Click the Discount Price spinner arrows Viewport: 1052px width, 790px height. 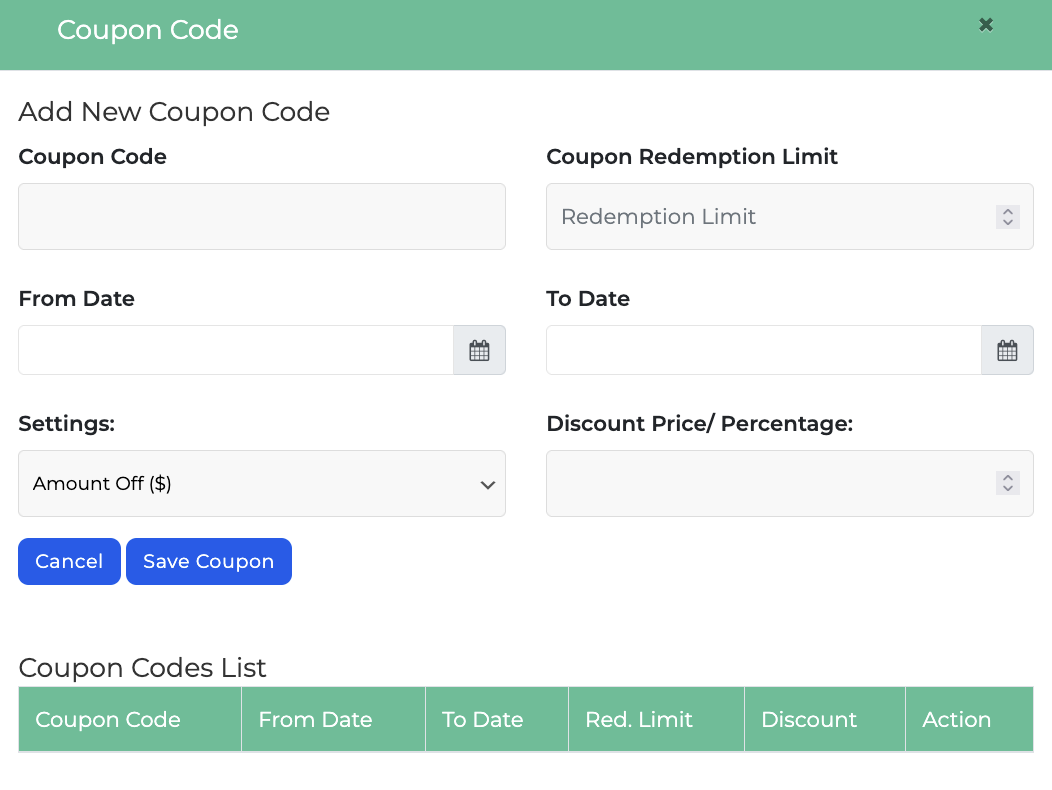[1008, 483]
